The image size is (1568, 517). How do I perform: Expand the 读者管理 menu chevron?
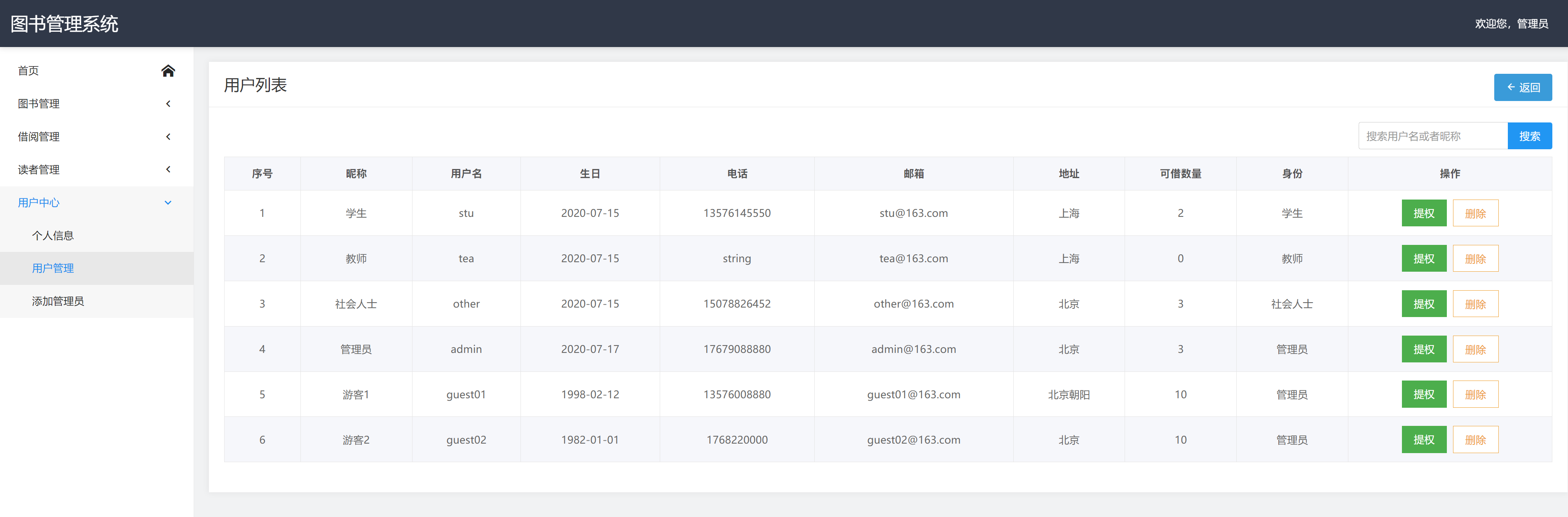pyautogui.click(x=168, y=169)
